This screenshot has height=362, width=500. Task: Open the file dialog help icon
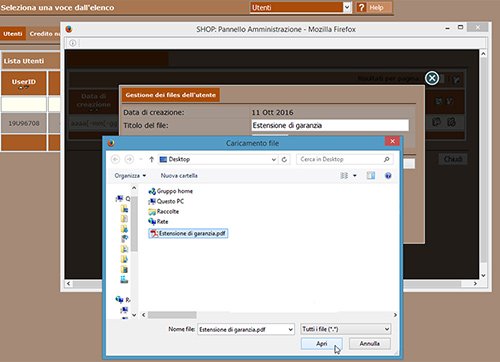pos(388,176)
